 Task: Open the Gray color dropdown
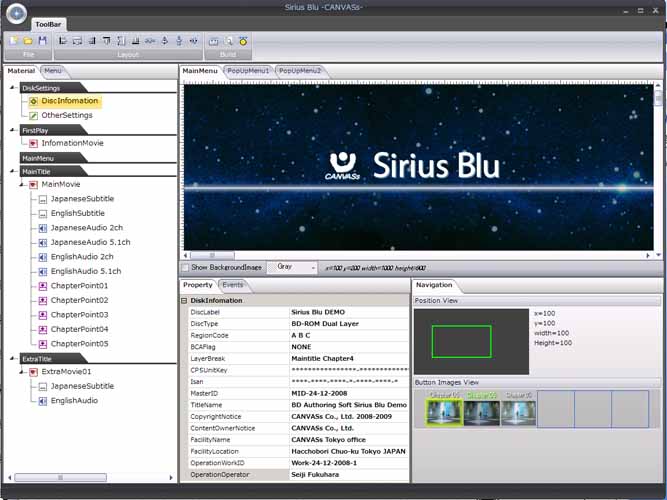point(292,267)
